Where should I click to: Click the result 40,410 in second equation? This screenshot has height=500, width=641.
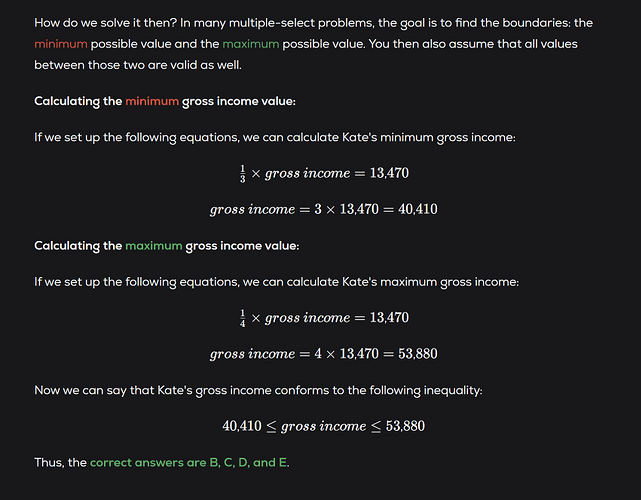417,209
